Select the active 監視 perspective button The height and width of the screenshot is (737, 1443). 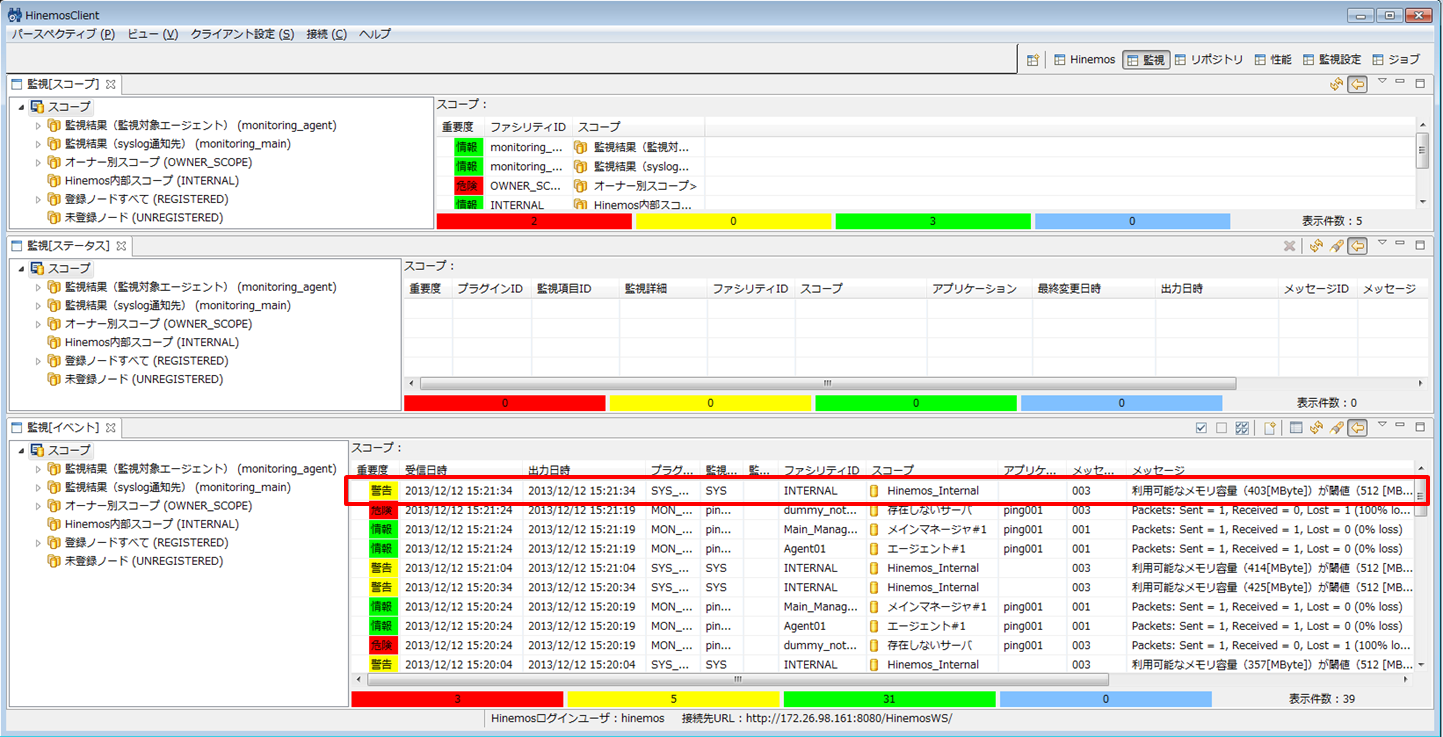click(x=1145, y=60)
